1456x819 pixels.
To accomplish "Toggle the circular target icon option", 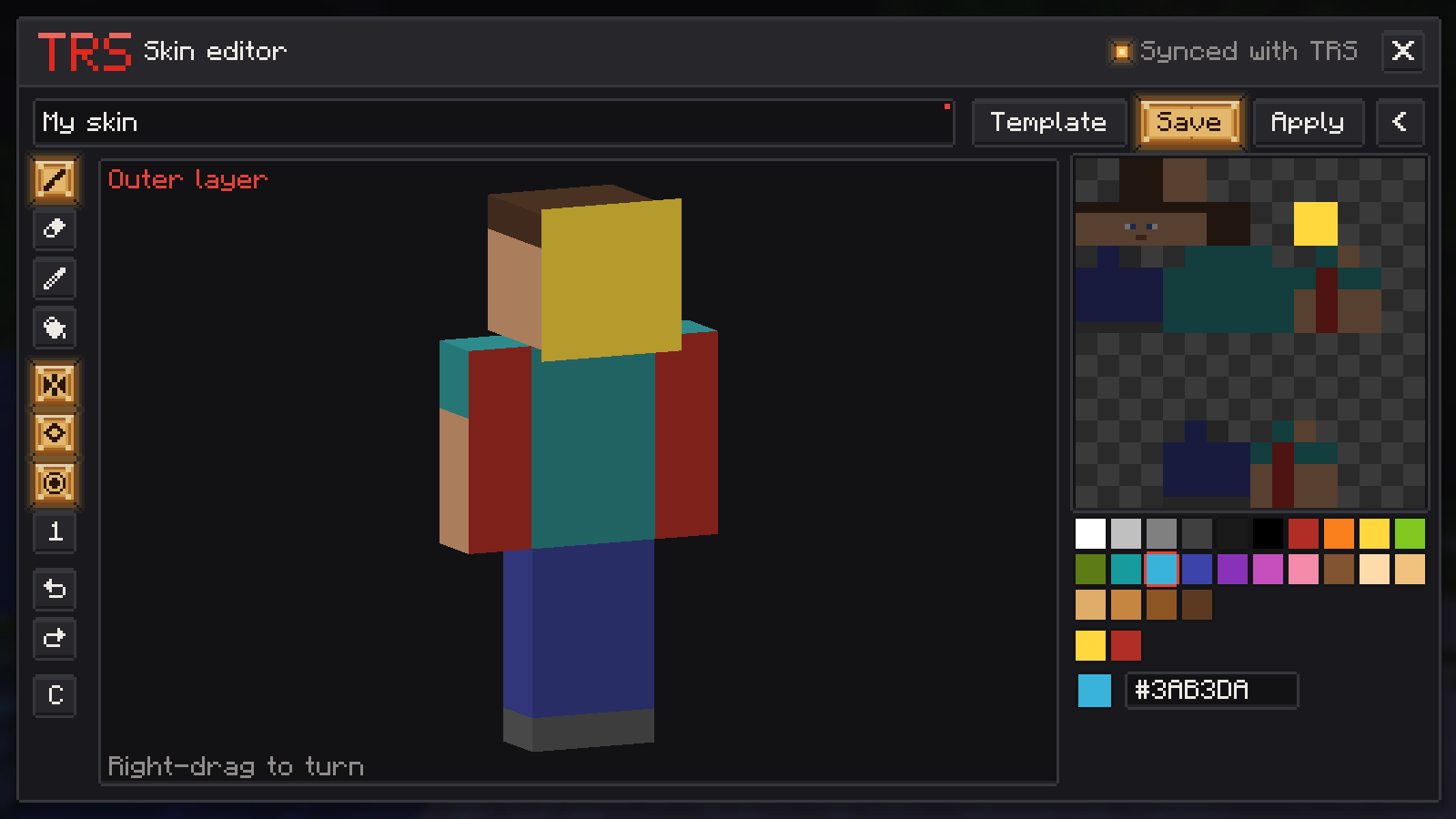I will 55,482.
